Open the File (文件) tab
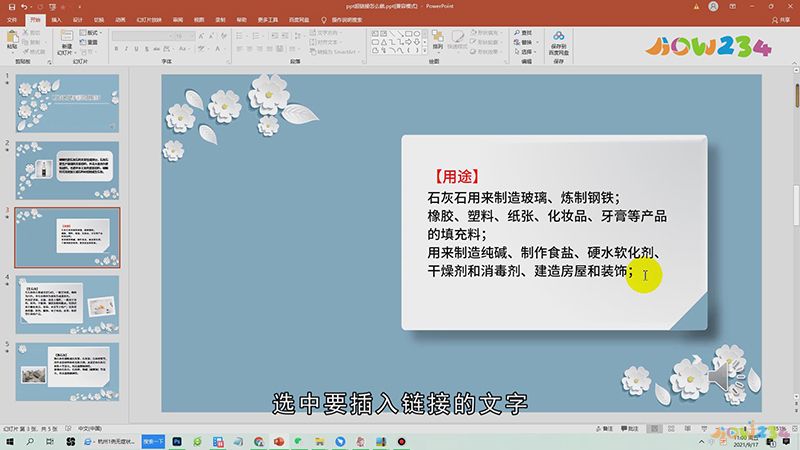 pyautogui.click(x=12, y=20)
